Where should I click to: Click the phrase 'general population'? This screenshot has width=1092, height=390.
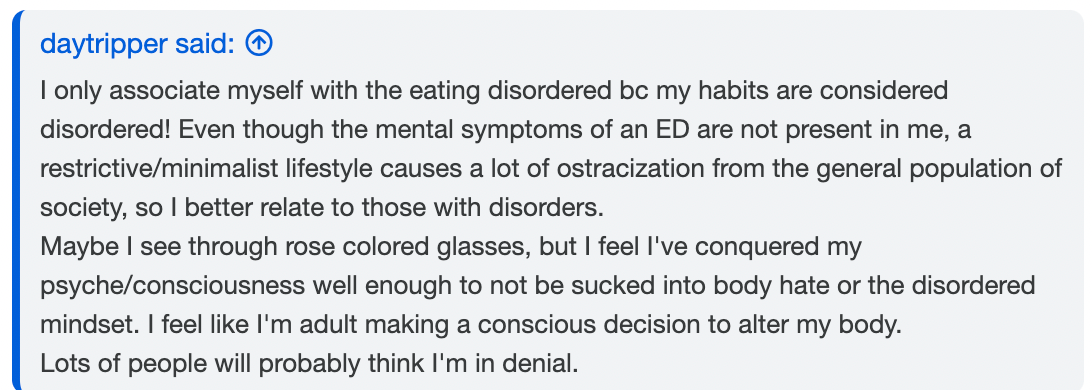pos(924,169)
